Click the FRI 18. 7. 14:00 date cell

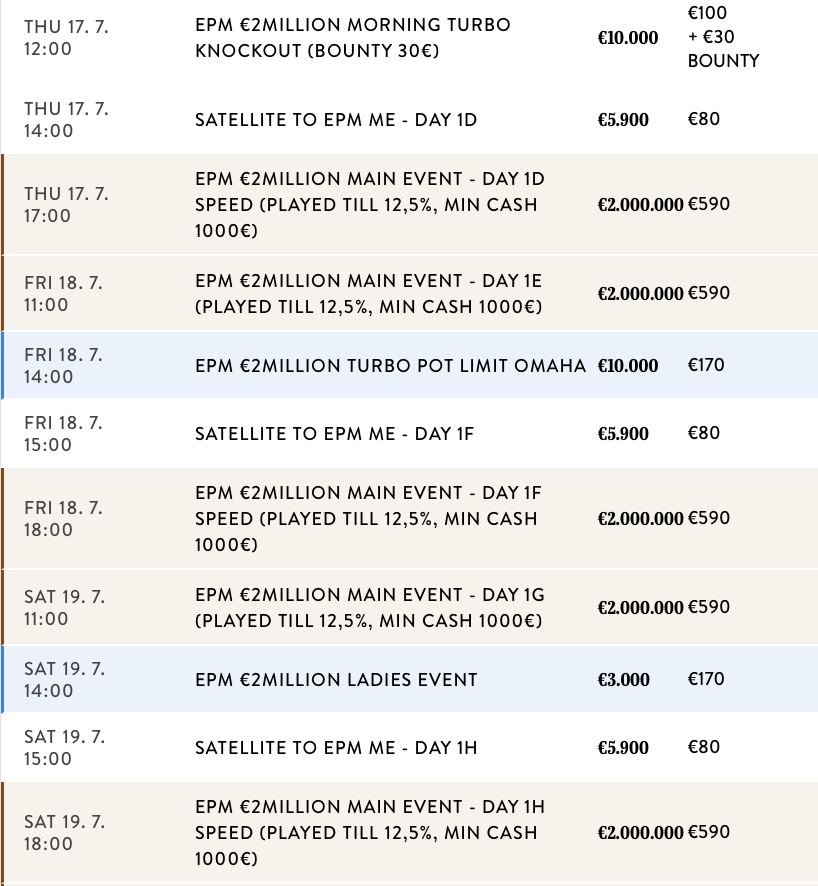tap(63, 366)
